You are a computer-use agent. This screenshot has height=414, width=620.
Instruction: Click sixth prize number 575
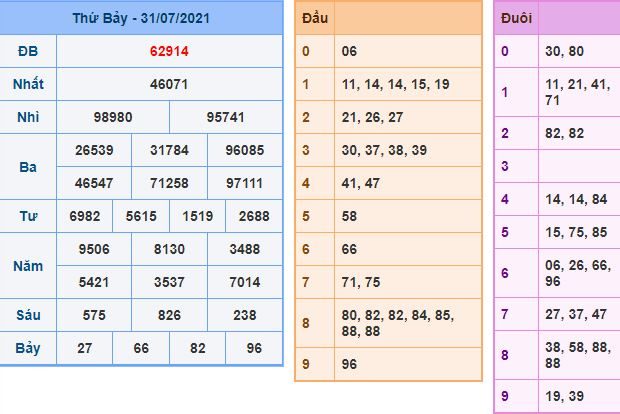94,315
